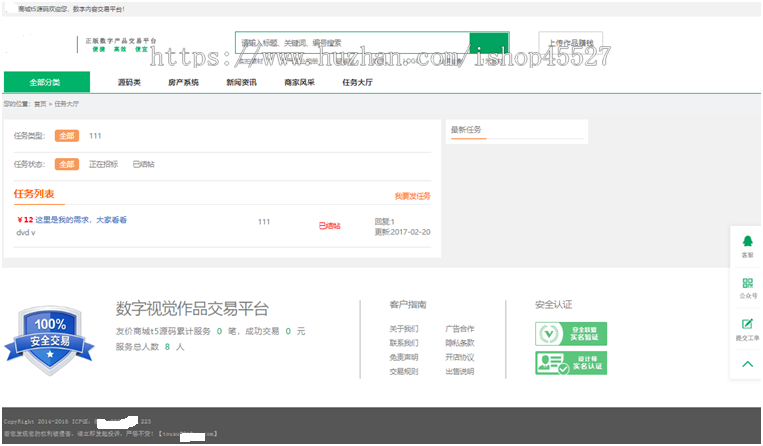Open the task '这里是我的需求，大家看看'

(81, 220)
